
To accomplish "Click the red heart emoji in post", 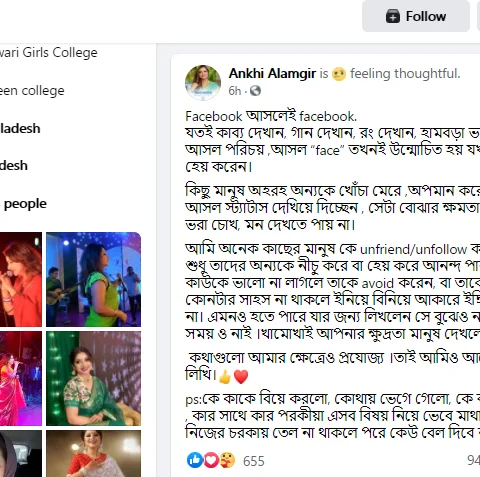I will coord(241,377).
